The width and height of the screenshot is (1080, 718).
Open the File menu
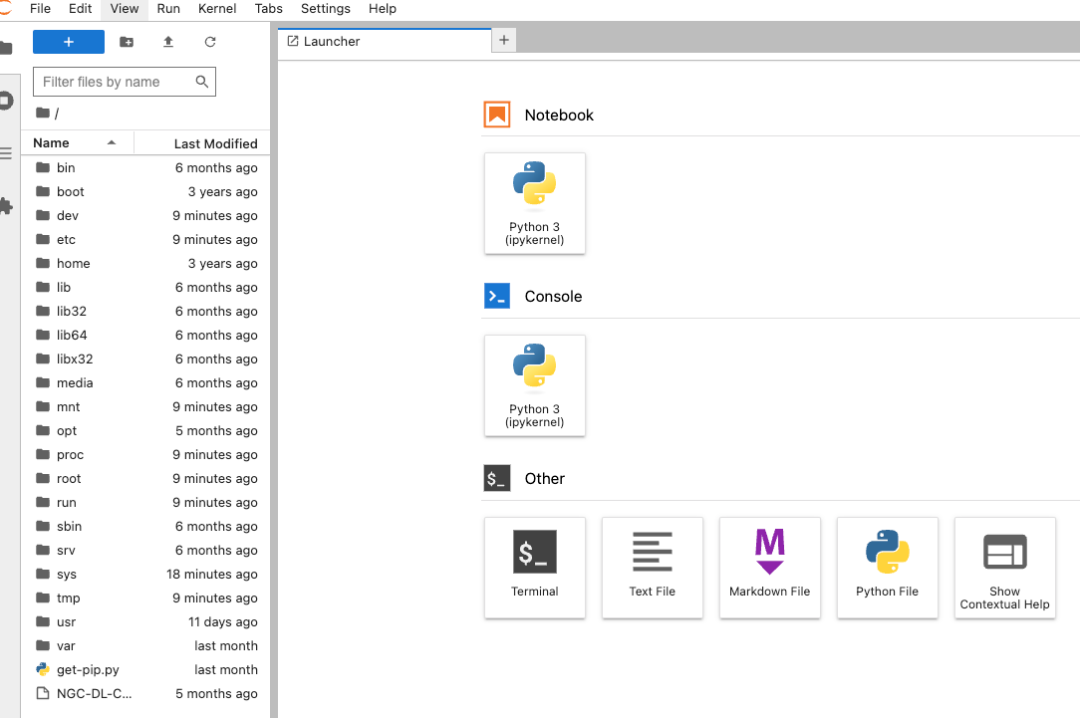coord(40,9)
